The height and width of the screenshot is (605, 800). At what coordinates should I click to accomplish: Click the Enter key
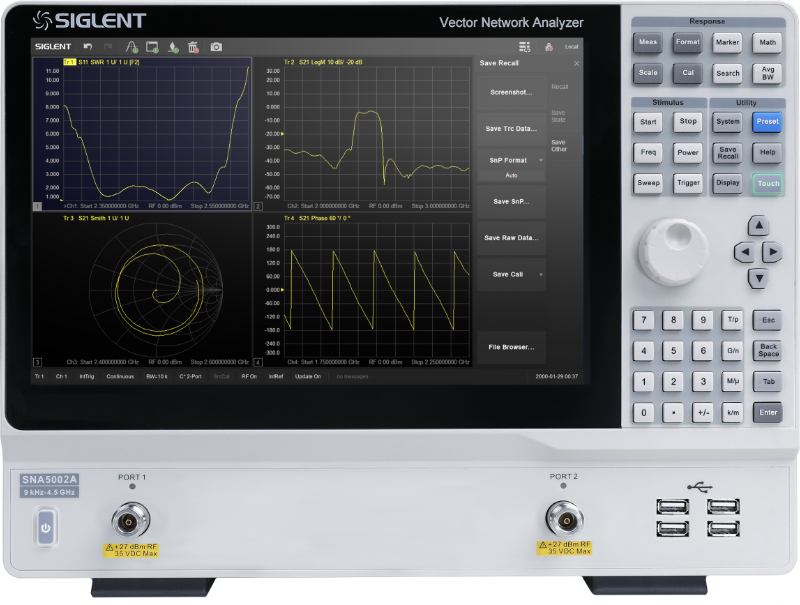[x=768, y=413]
